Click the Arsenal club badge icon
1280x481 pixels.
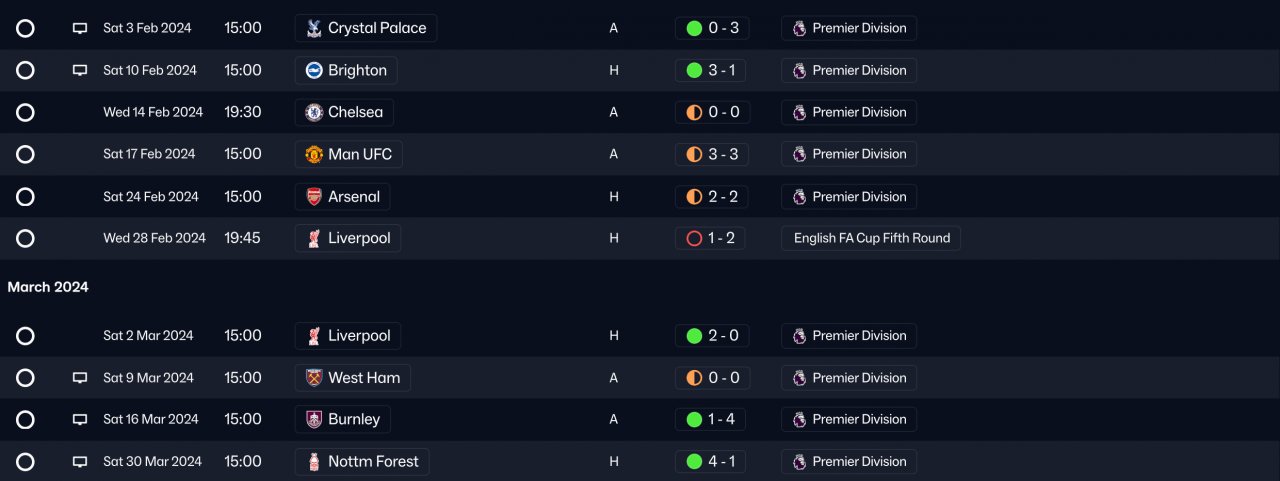(314, 197)
